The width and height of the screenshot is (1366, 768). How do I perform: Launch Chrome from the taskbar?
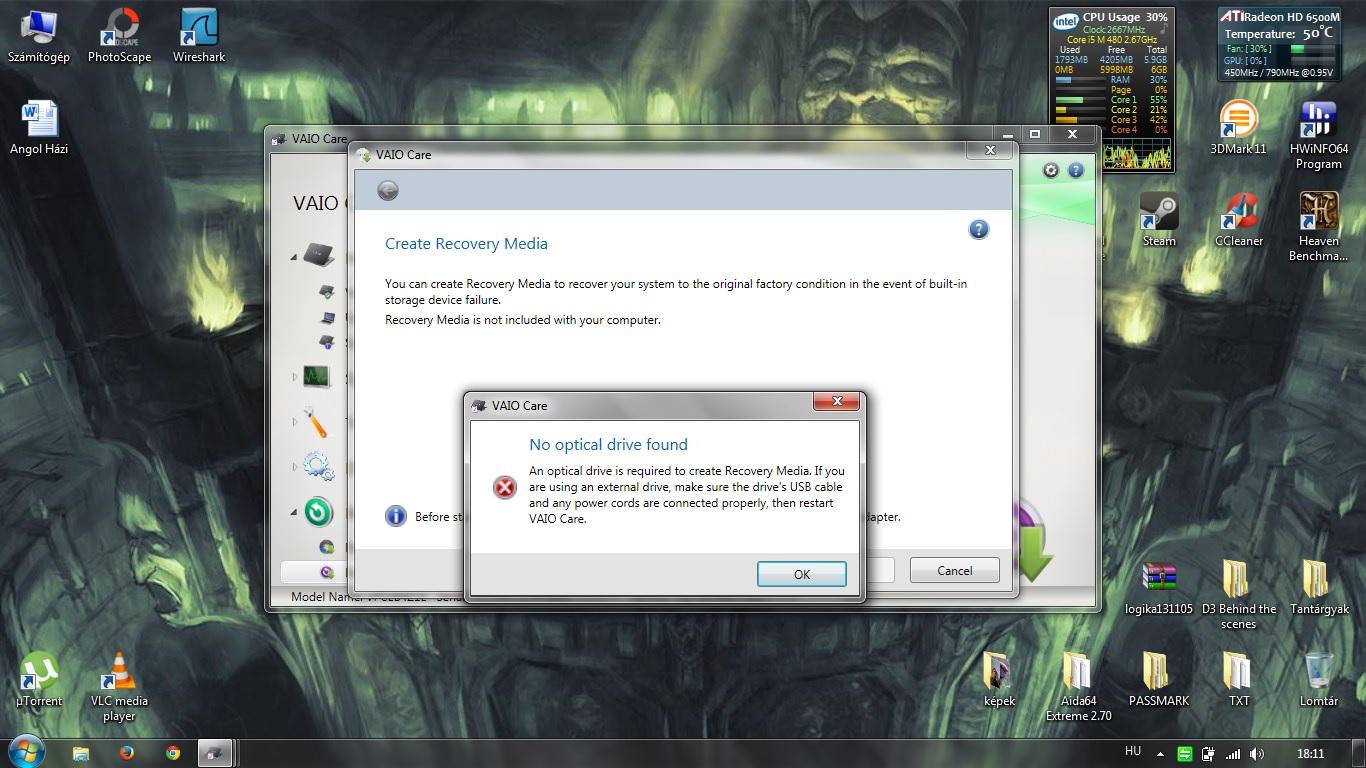pos(173,753)
